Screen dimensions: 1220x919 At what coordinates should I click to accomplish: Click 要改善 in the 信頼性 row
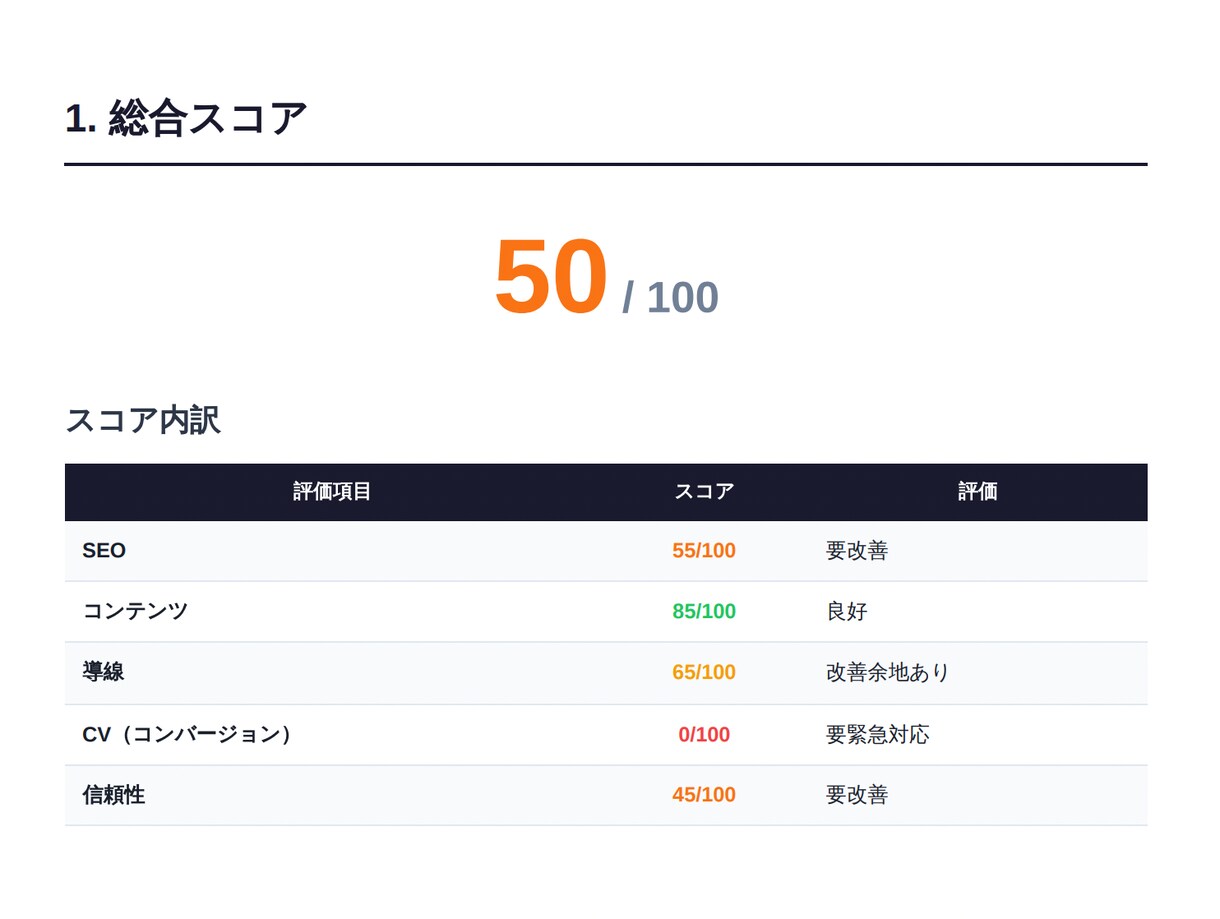click(x=857, y=795)
